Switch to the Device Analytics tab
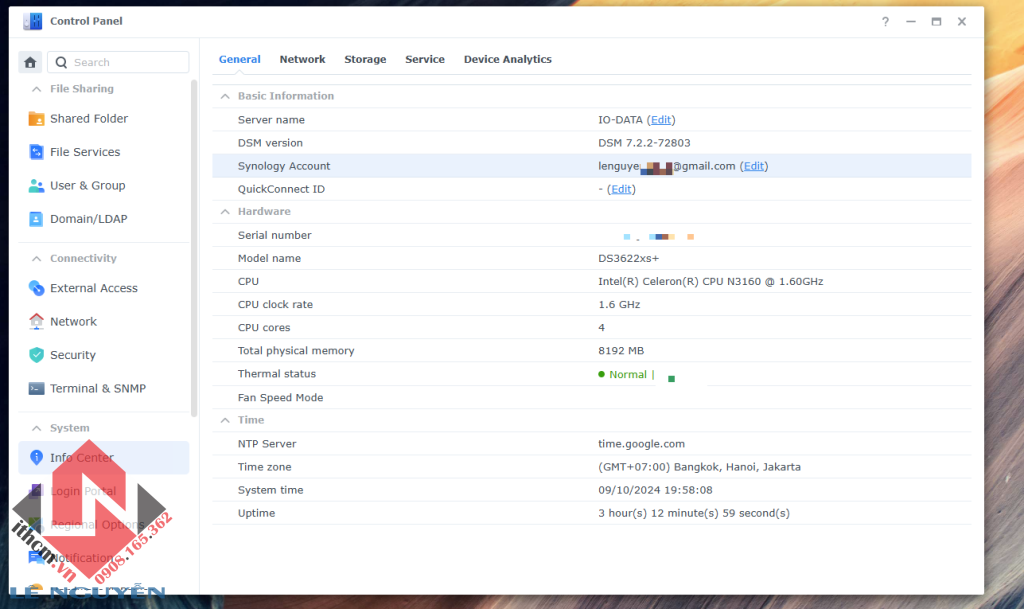1024x609 pixels. [507, 59]
